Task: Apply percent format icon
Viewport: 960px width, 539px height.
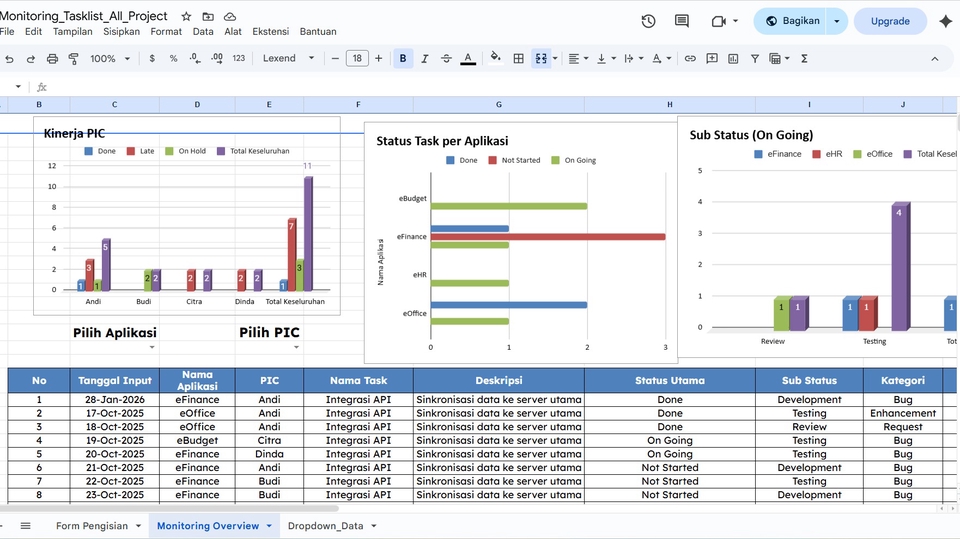Action: point(173,58)
